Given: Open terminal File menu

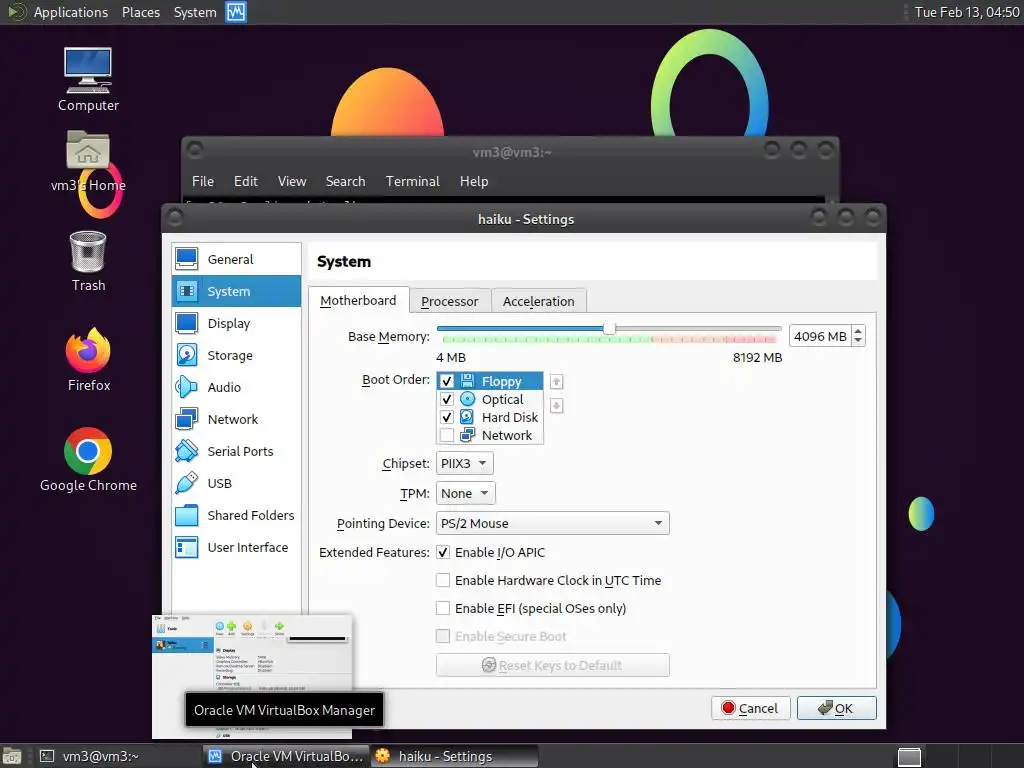Looking at the screenshot, I should coord(202,181).
